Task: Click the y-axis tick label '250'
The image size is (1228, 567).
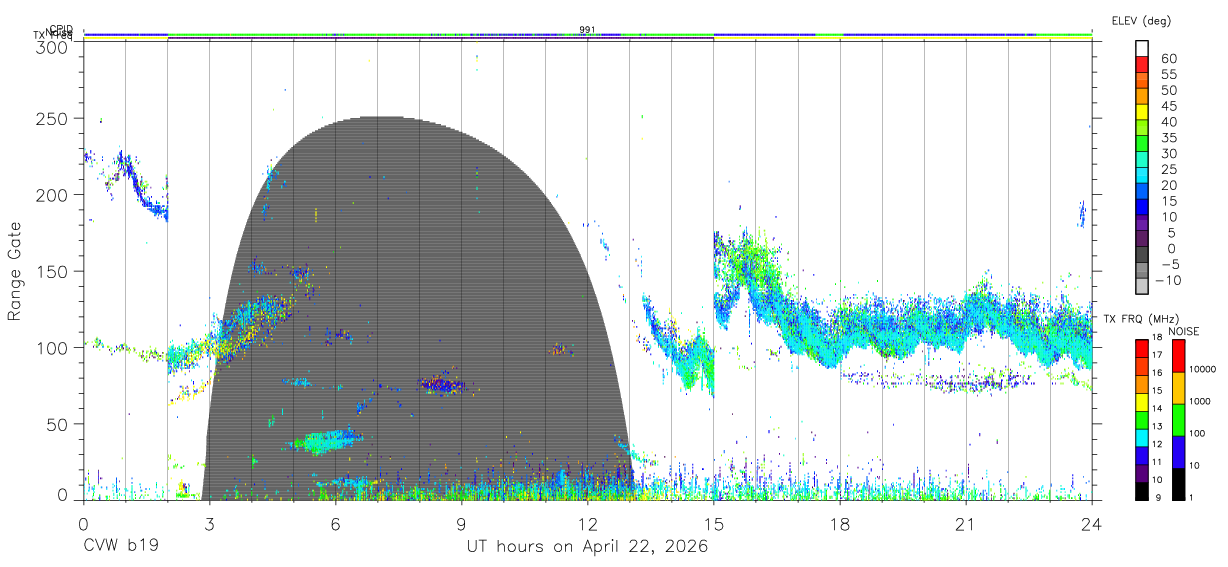Action: (x=50, y=118)
